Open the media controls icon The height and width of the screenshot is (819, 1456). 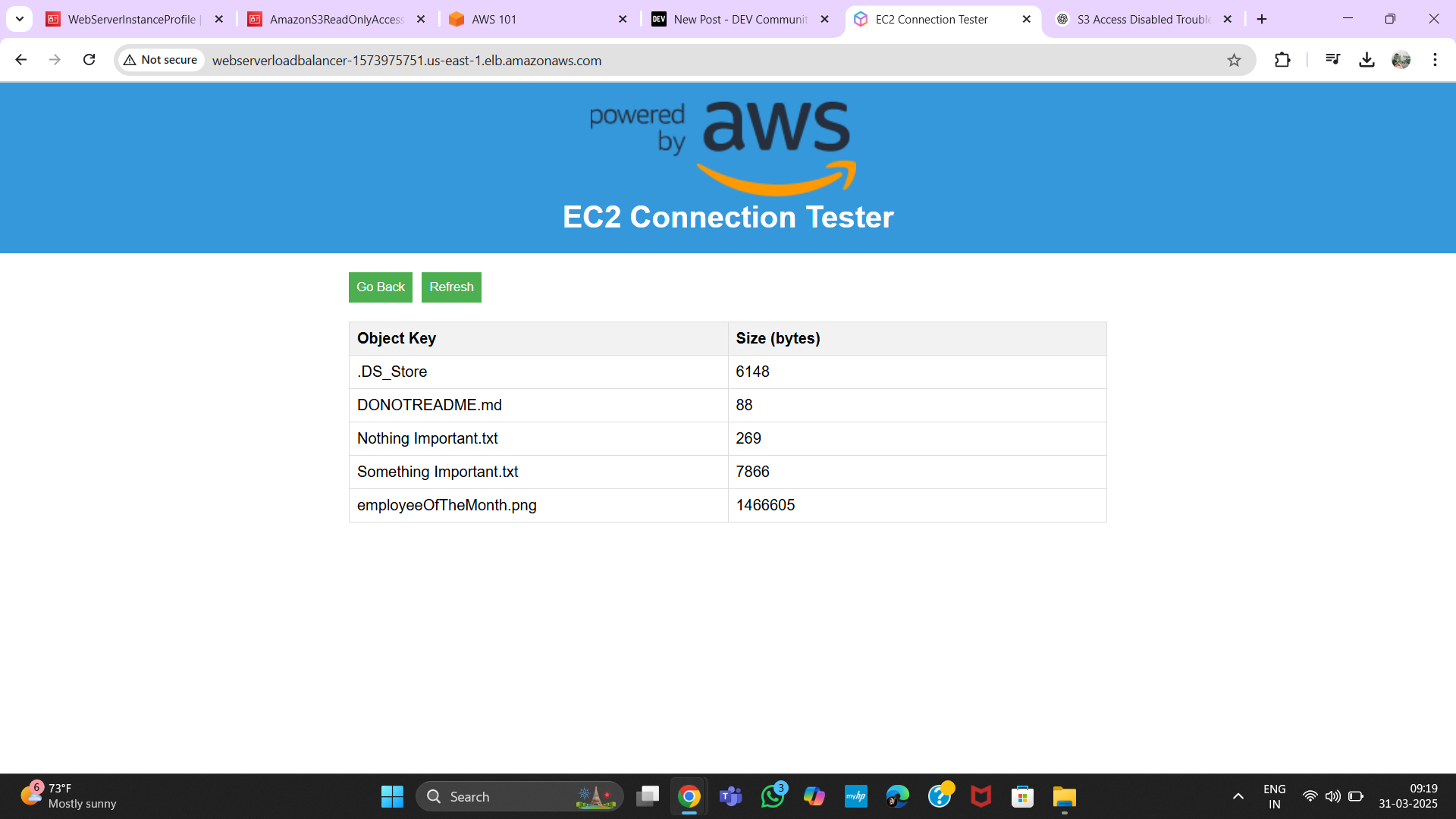[1332, 60]
